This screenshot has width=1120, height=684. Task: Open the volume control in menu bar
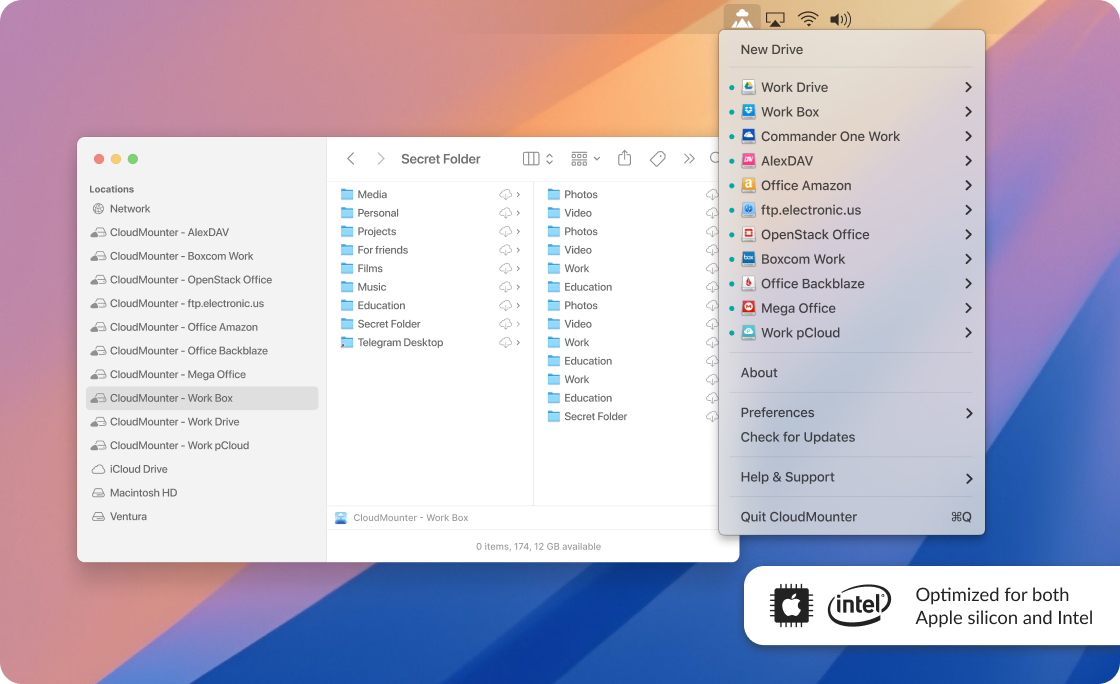tap(840, 19)
